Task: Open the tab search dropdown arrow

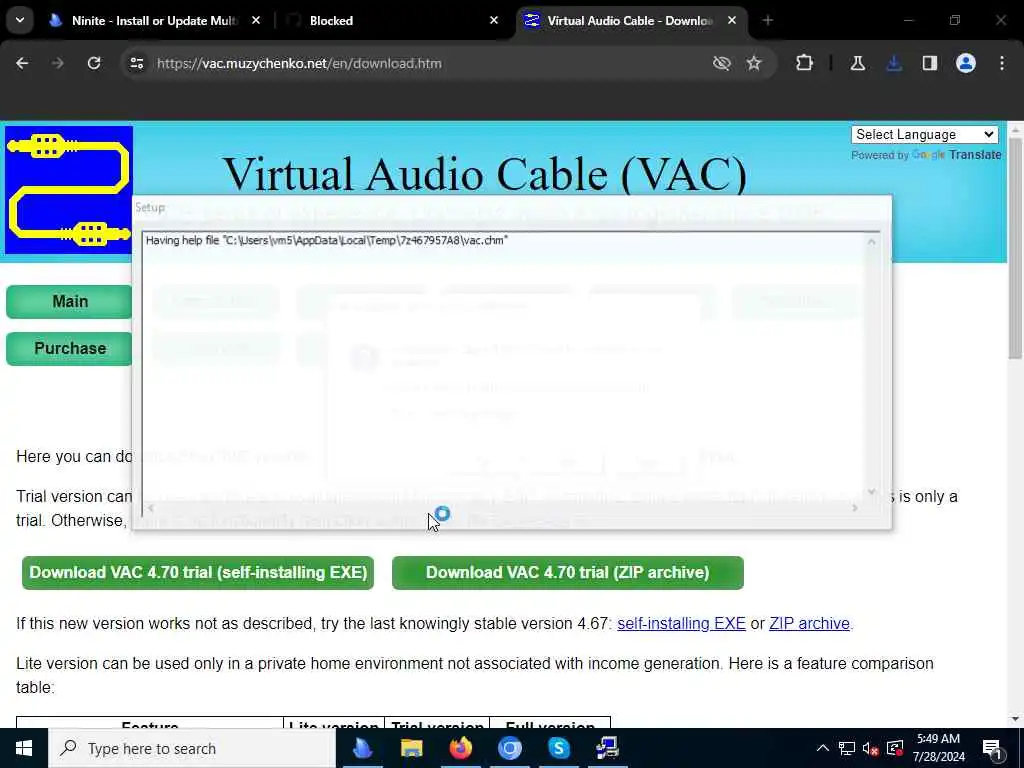Action: [x=20, y=20]
